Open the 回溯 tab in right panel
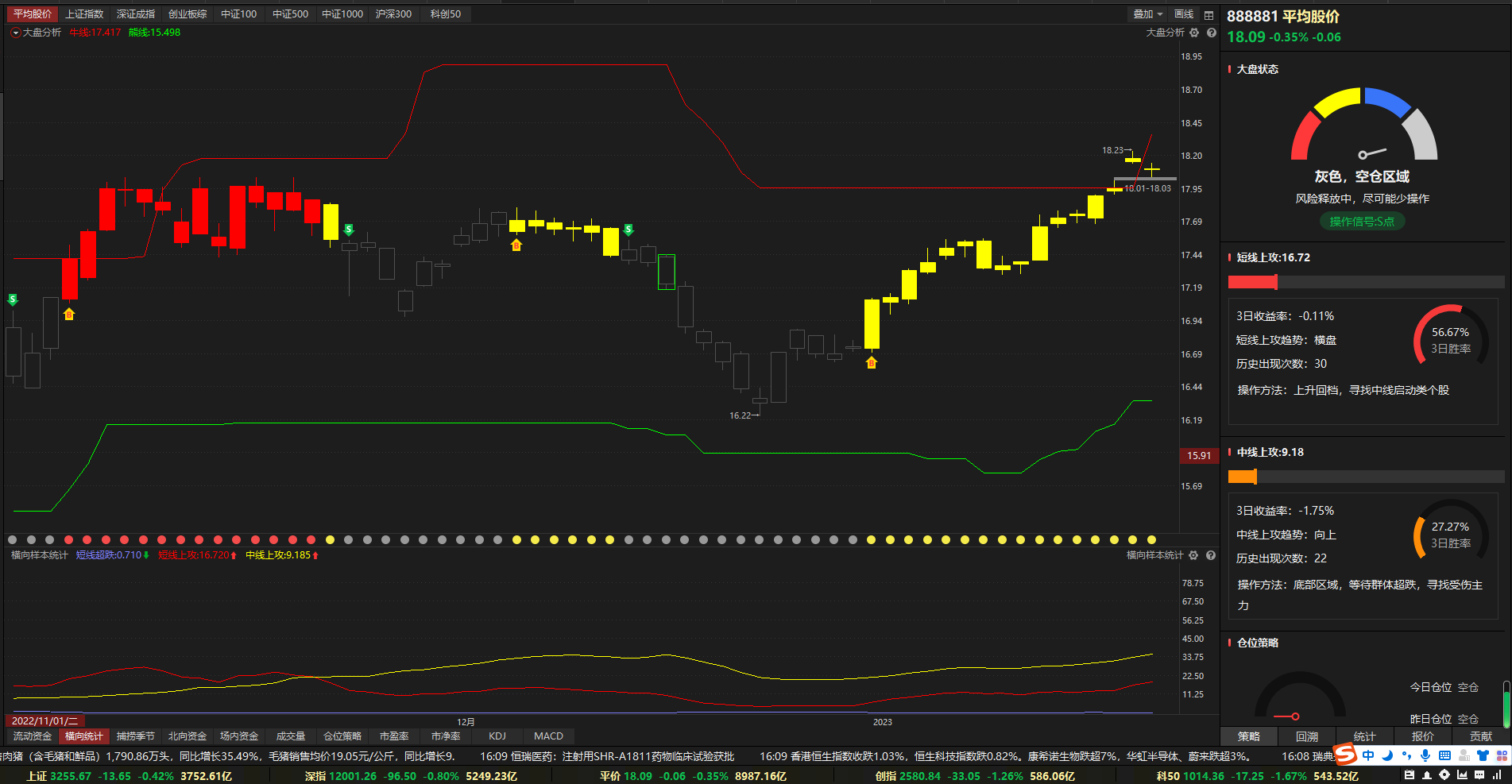The image size is (1512, 784). 1307,736
